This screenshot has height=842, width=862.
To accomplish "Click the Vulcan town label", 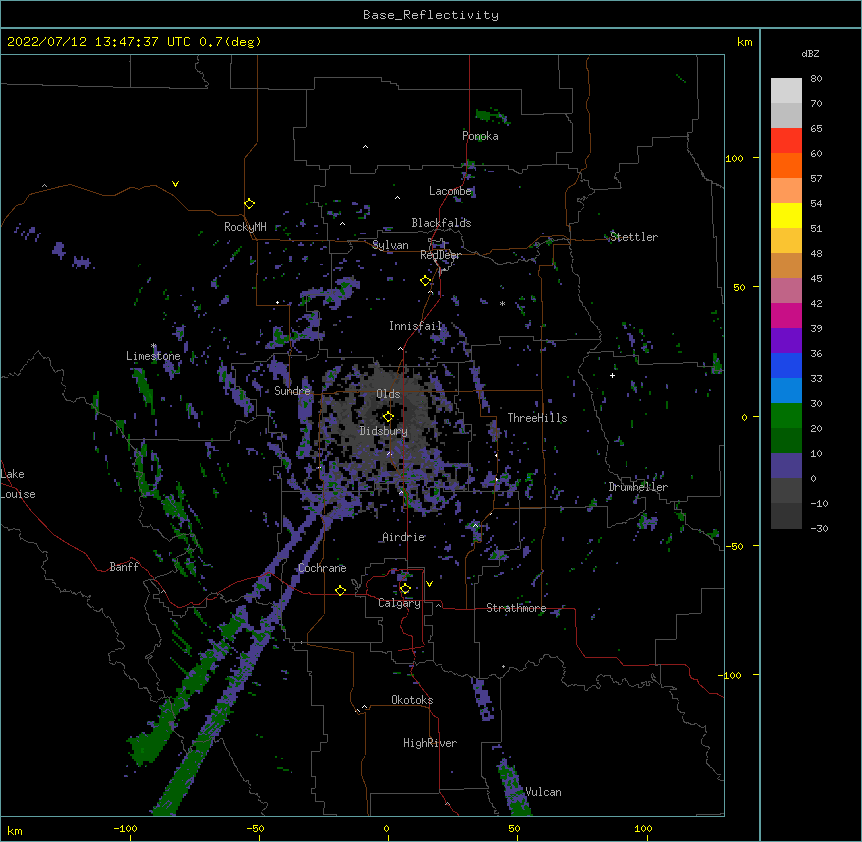I will click(543, 792).
